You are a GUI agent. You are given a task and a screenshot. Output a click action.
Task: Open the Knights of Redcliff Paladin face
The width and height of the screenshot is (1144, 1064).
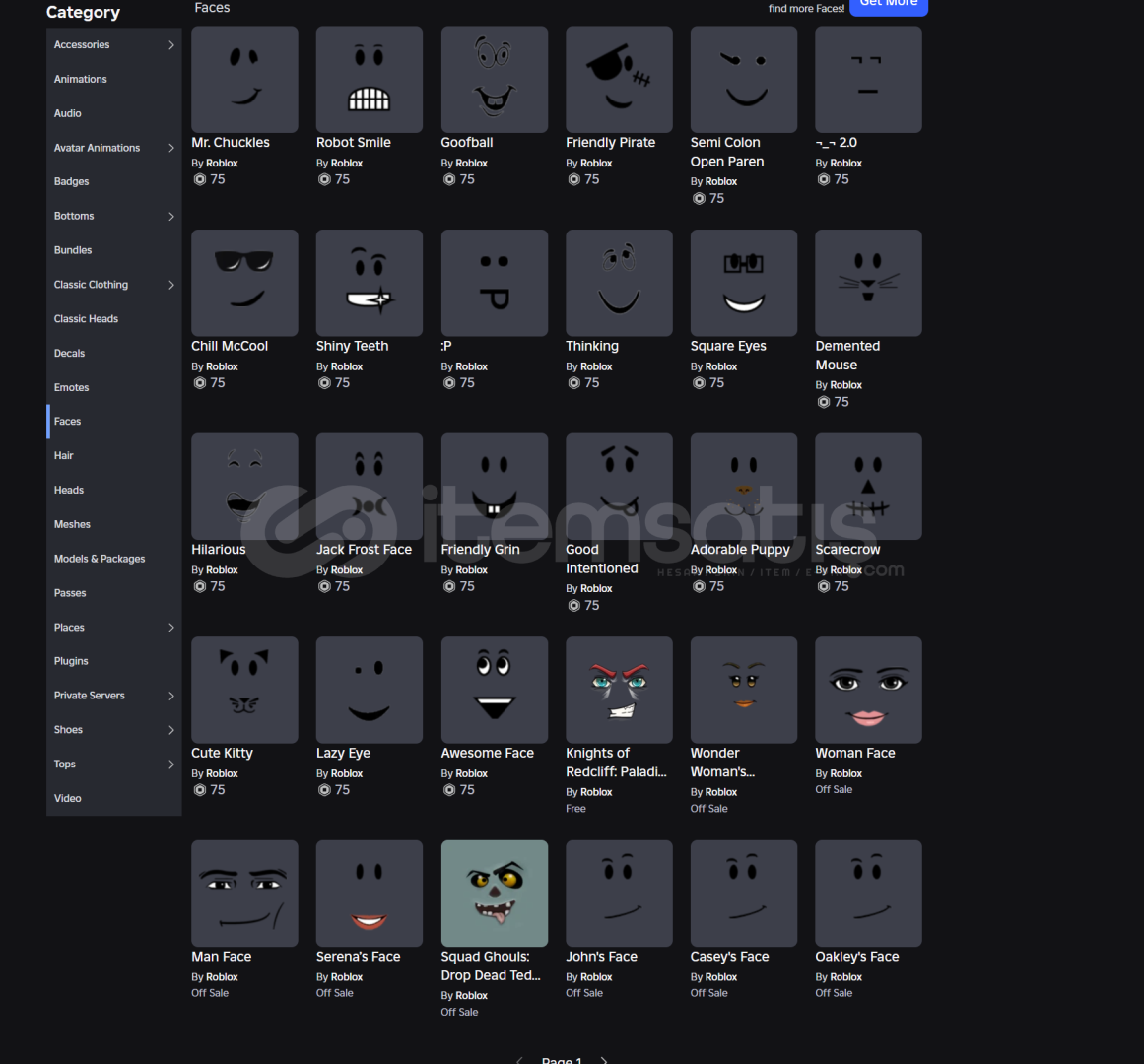pyautogui.click(x=619, y=690)
